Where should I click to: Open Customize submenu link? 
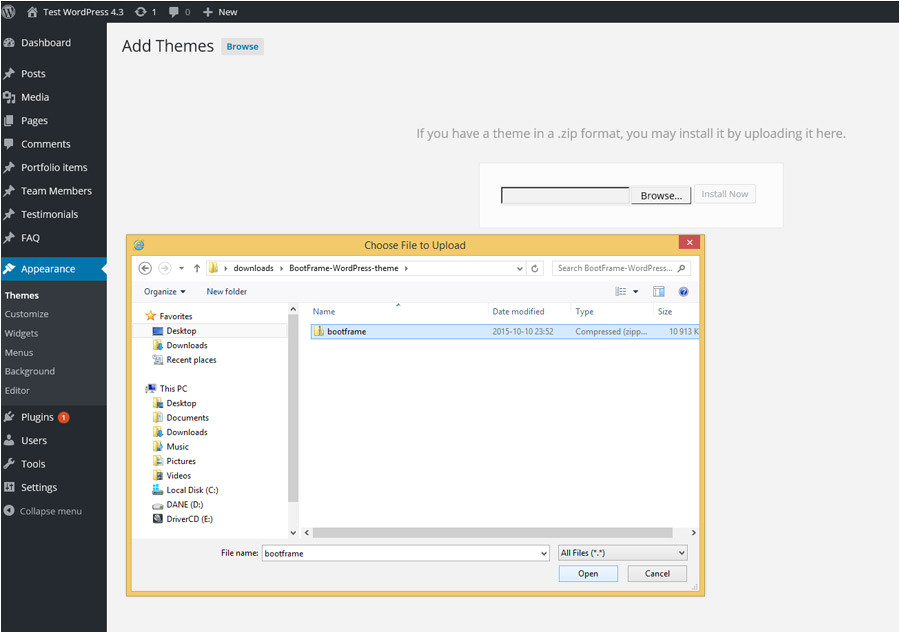[26, 314]
